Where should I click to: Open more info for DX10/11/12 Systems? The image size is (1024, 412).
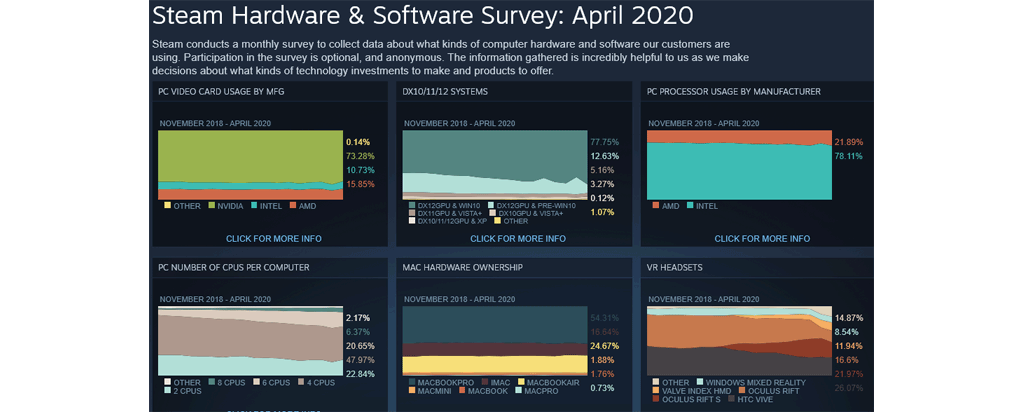(518, 239)
